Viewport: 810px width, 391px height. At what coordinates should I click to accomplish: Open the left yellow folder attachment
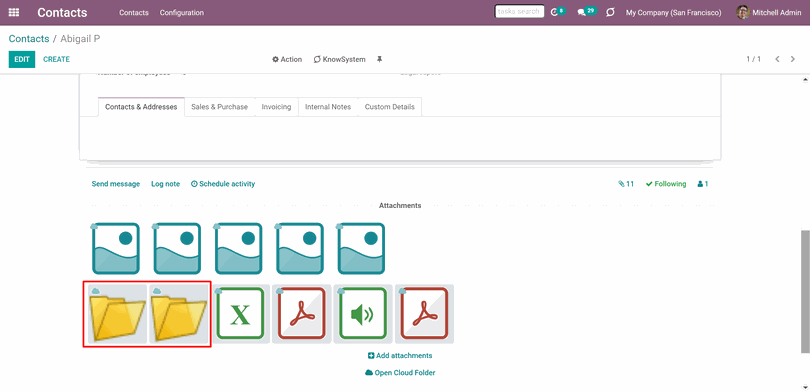click(117, 314)
